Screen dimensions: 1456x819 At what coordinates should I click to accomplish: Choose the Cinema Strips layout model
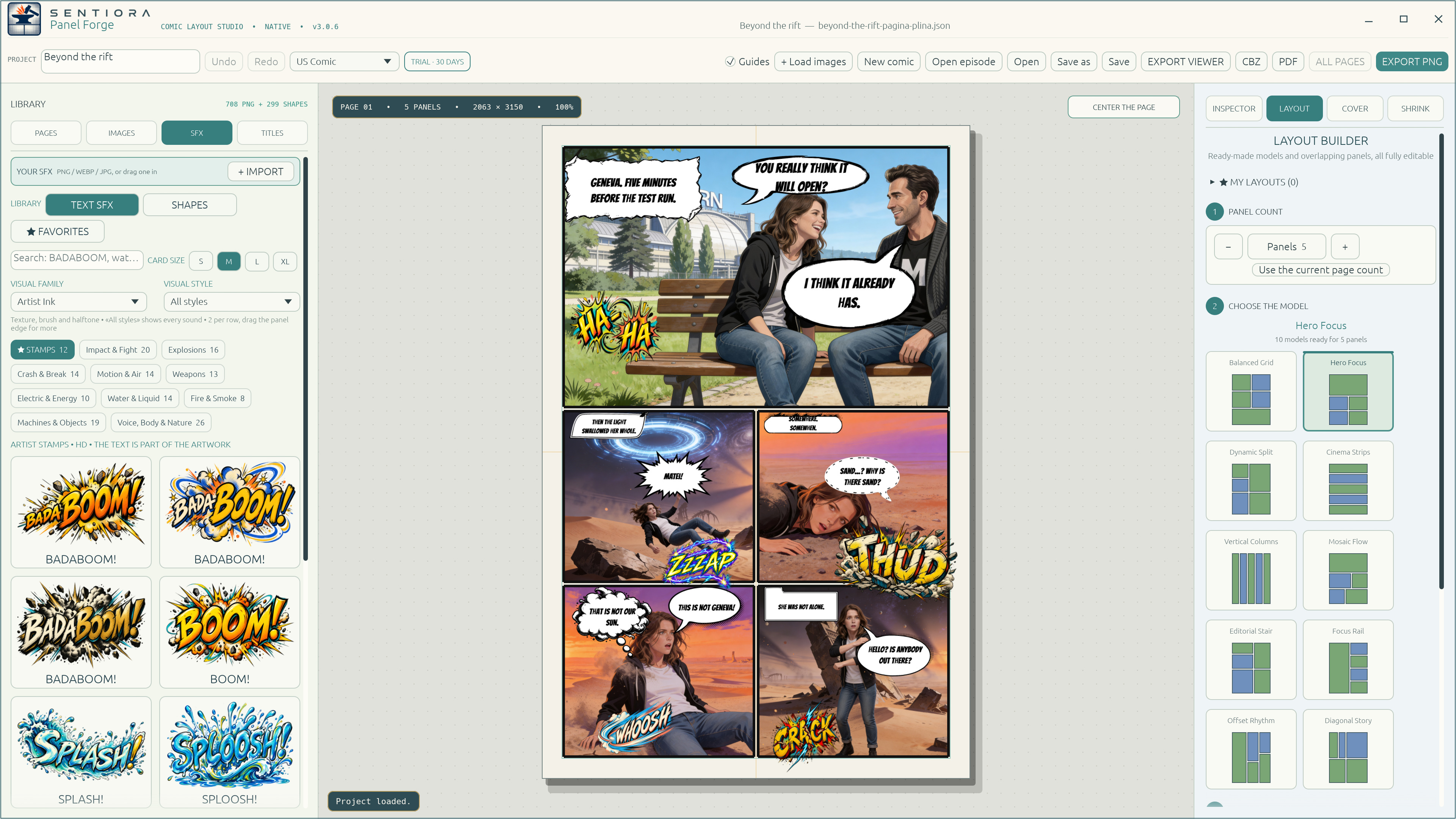coord(1348,481)
